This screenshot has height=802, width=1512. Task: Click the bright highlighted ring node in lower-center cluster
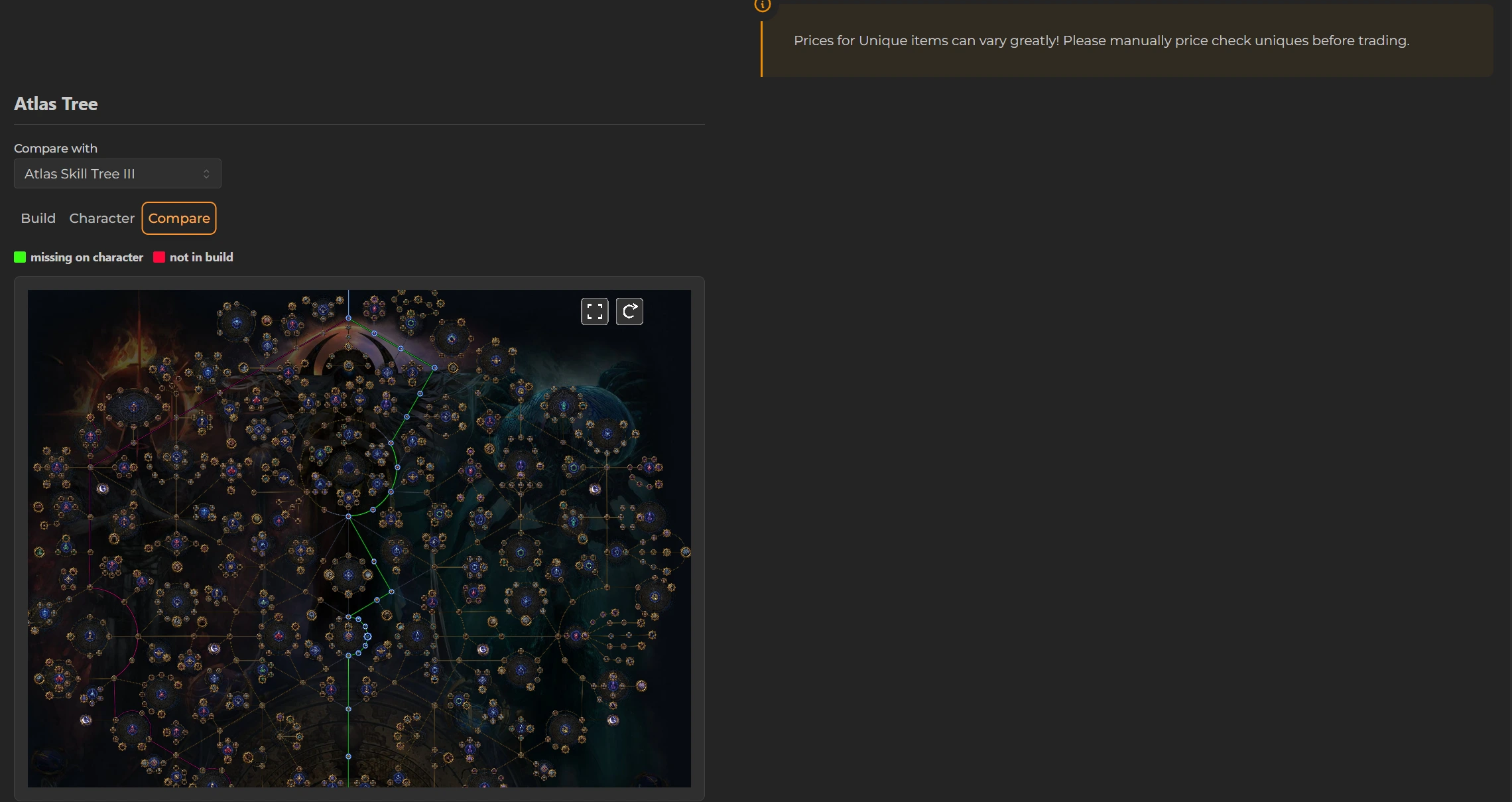pyautogui.click(x=367, y=637)
